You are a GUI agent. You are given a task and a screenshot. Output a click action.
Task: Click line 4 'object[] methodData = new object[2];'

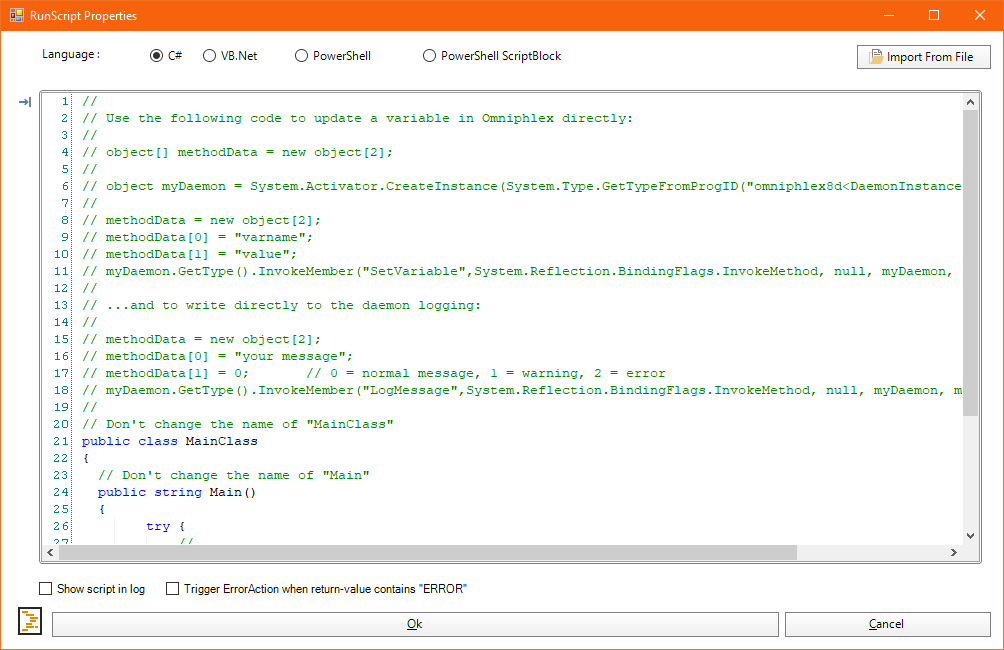click(237, 152)
